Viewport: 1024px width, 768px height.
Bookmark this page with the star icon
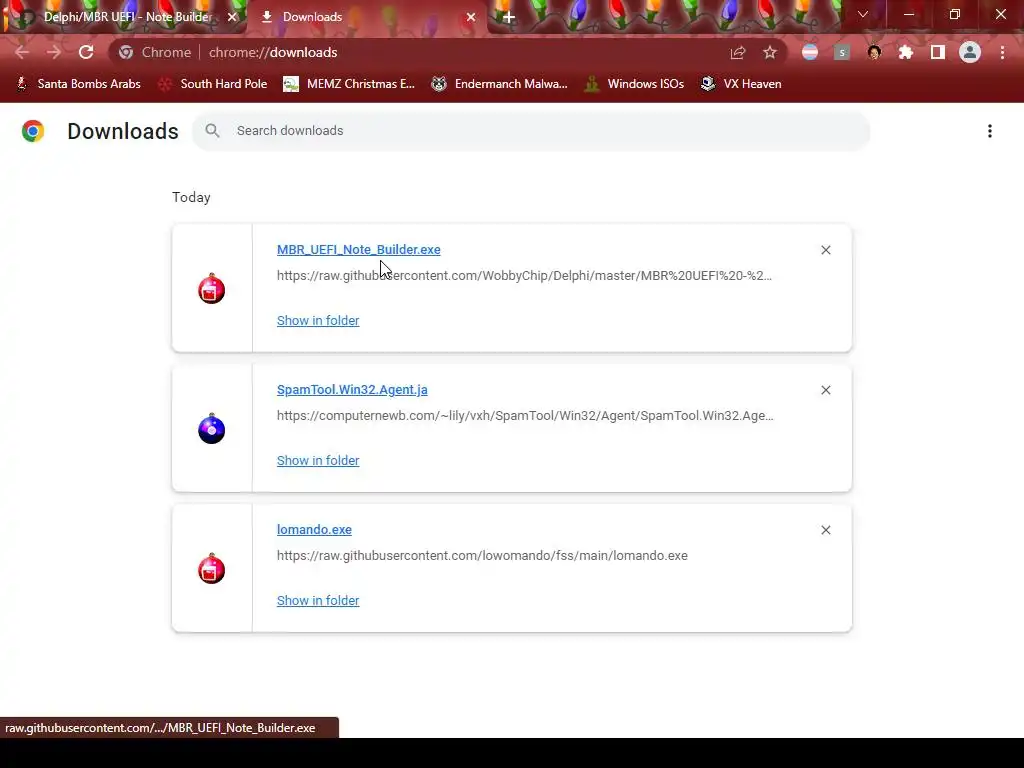[770, 52]
